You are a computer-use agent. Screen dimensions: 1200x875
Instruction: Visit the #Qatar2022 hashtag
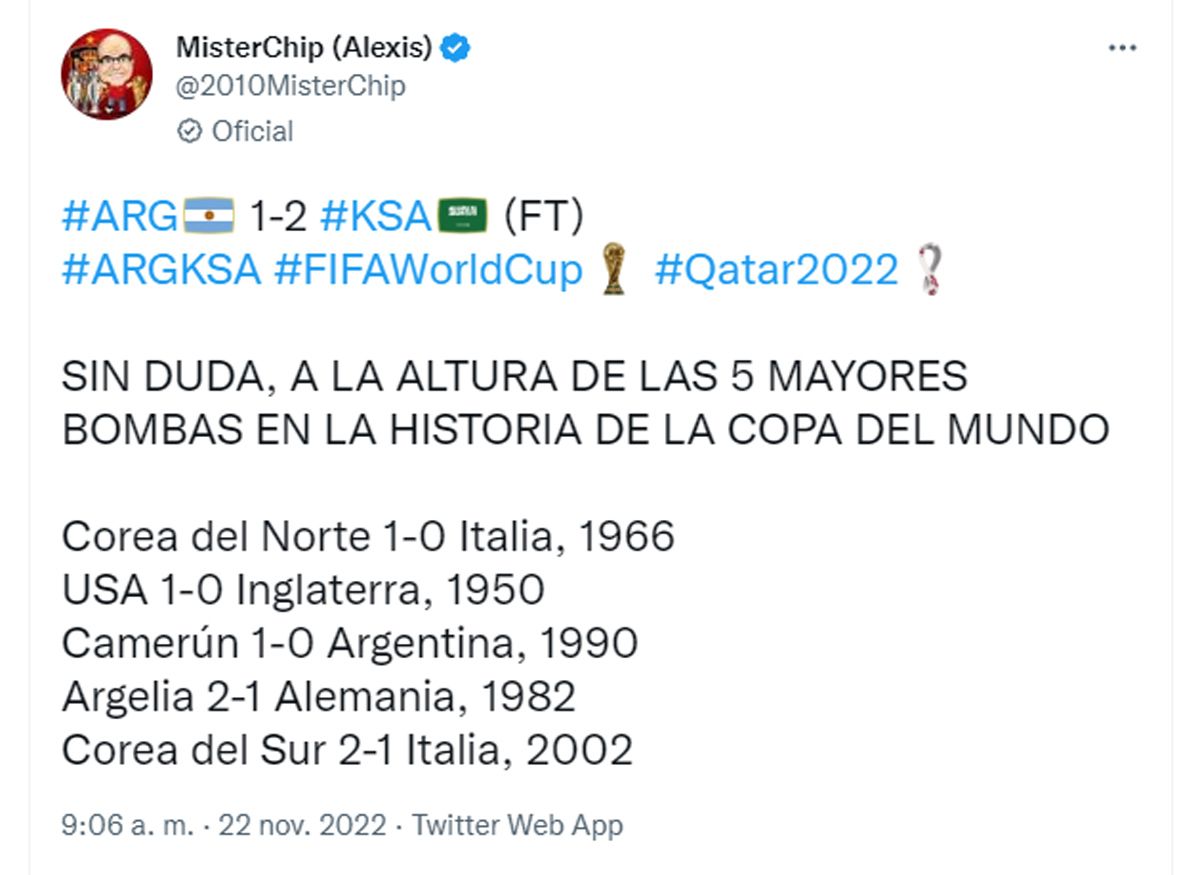[776, 270]
